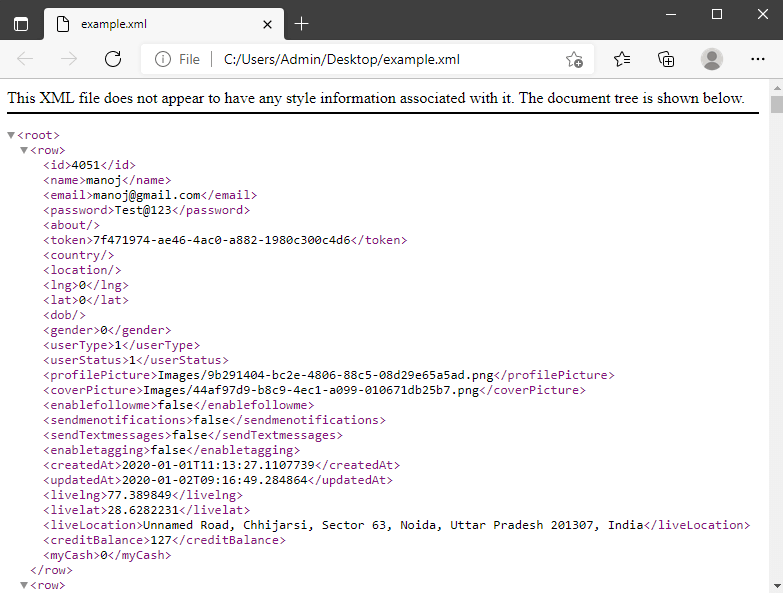Click the id value 4051

click(86, 165)
